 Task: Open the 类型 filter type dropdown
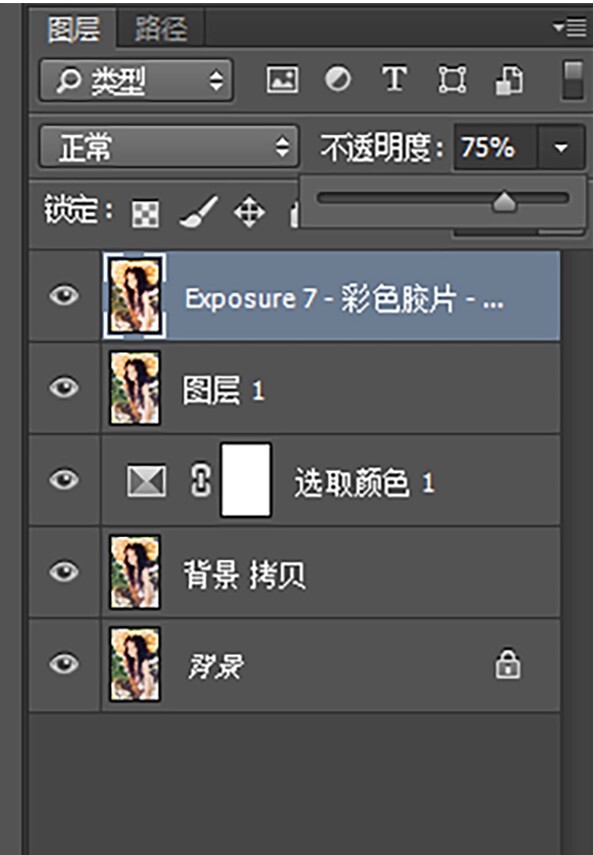pos(136,81)
